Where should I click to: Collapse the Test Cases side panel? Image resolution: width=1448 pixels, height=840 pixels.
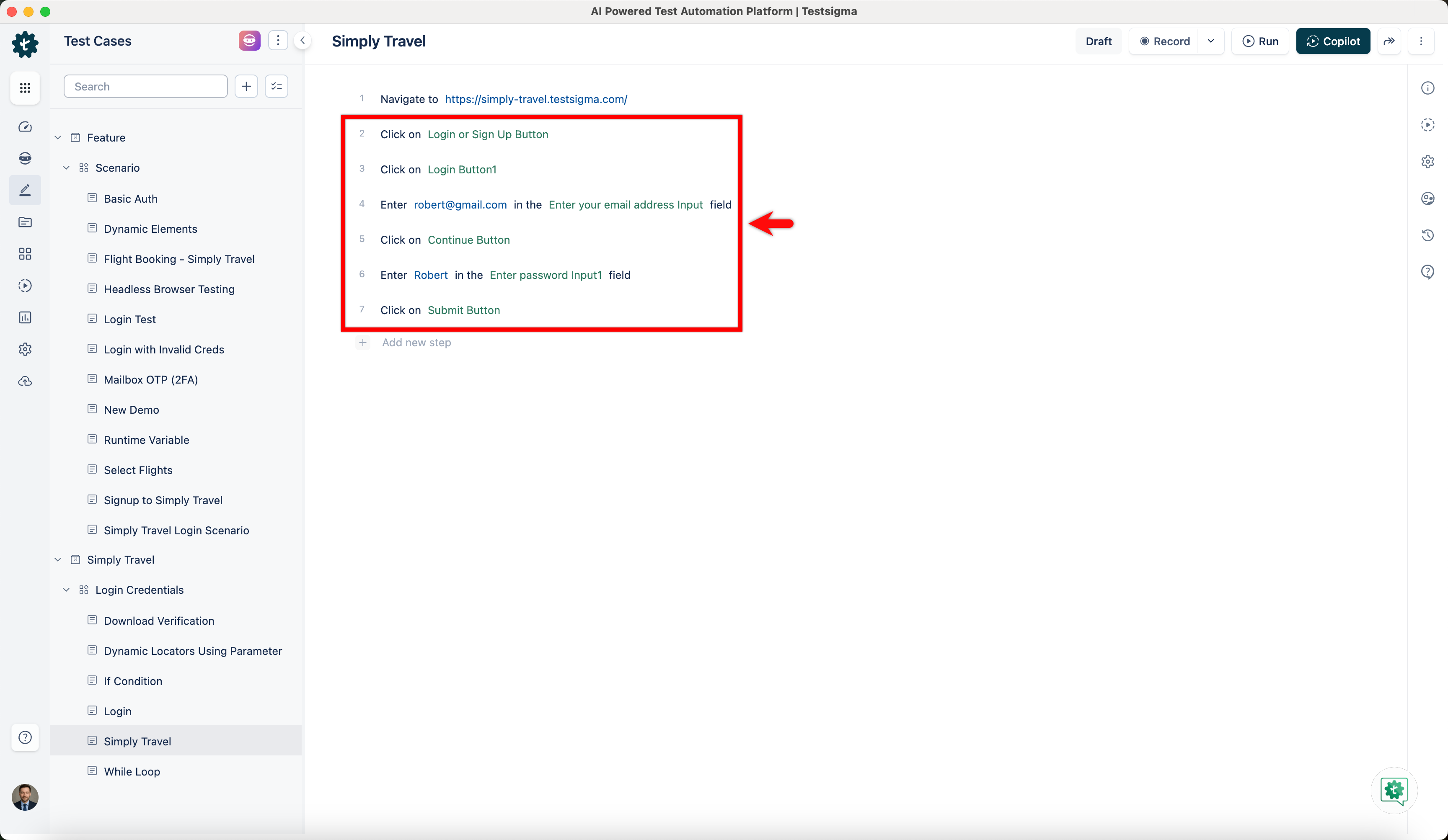pos(303,41)
